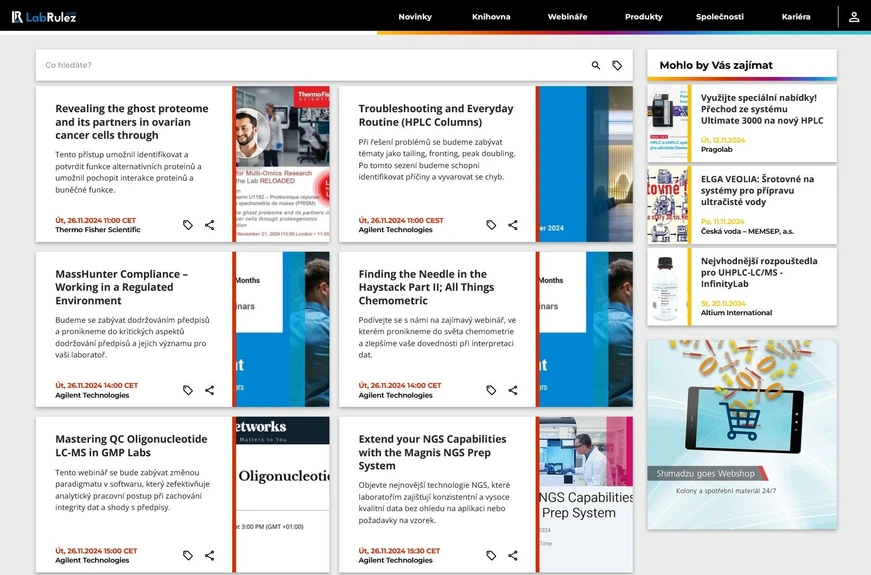Image resolution: width=871 pixels, height=575 pixels.
Task: Click the Oligonucleotide card thumbnail image
Action: (x=283, y=494)
